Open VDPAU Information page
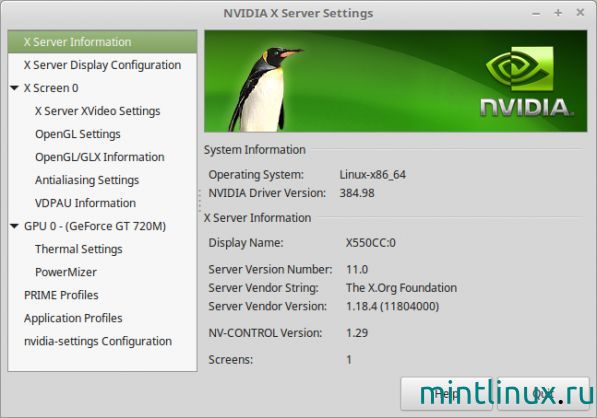 [x=85, y=203]
